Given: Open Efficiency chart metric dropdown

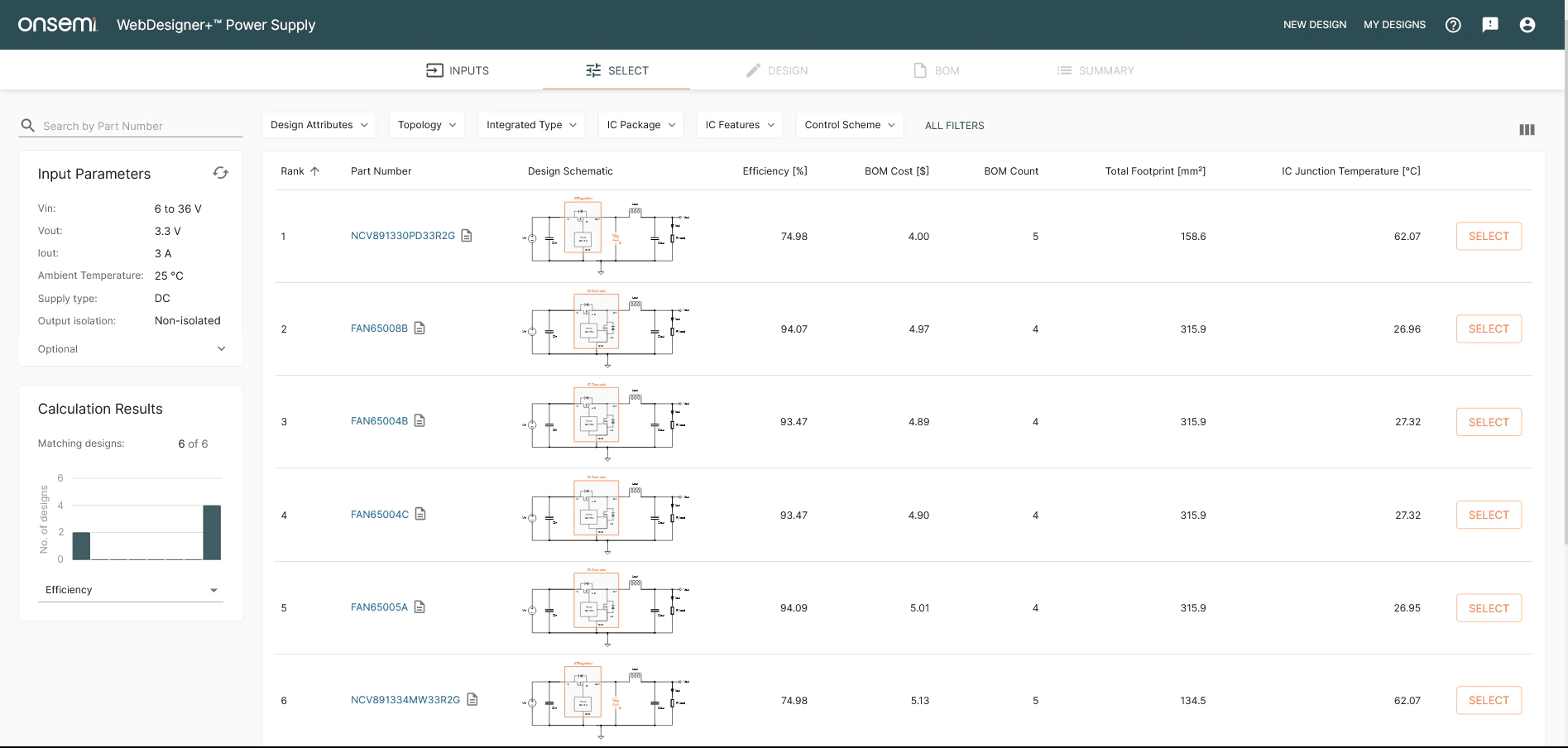Looking at the screenshot, I should coord(131,590).
